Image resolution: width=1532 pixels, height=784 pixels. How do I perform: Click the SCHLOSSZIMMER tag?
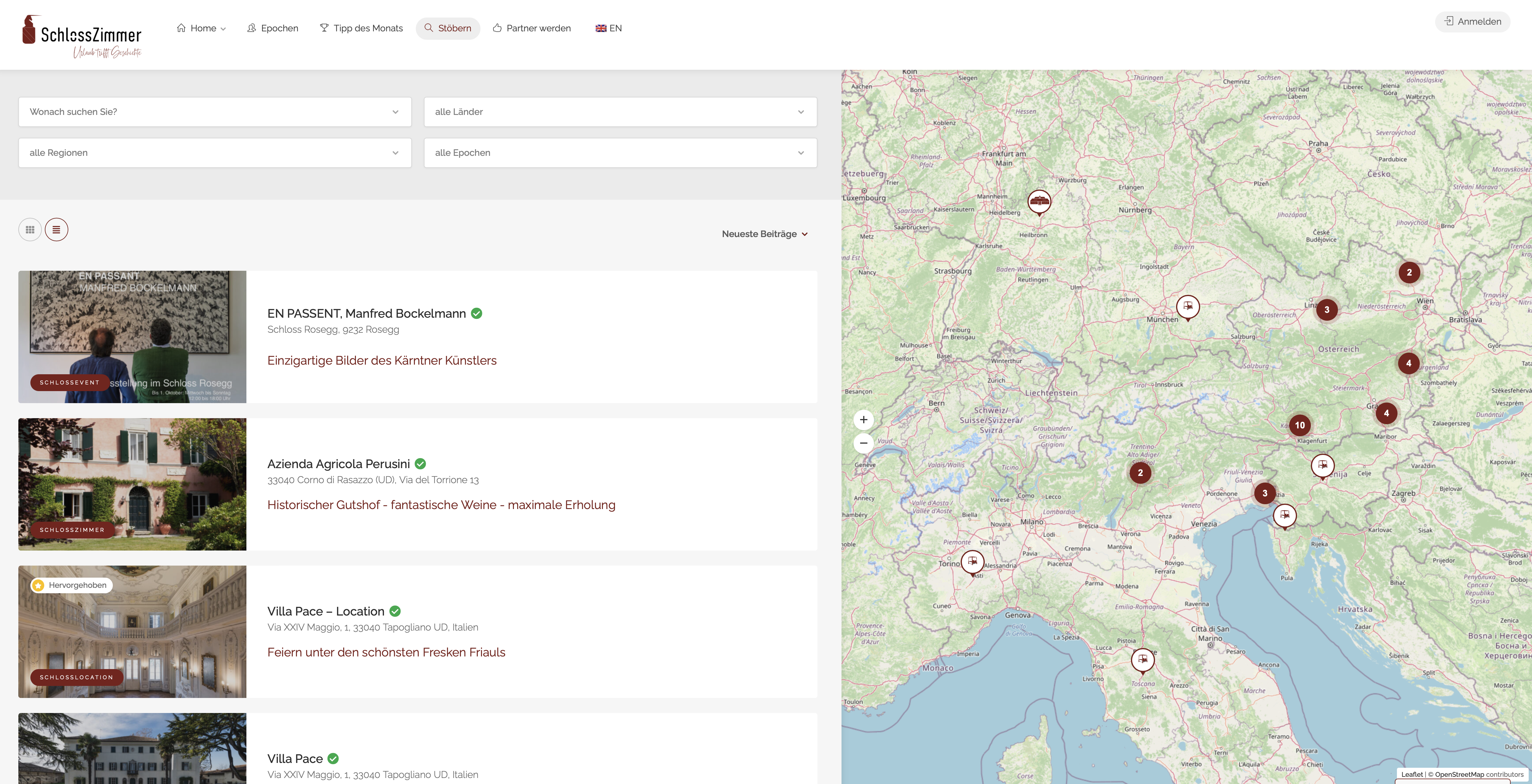click(72, 530)
